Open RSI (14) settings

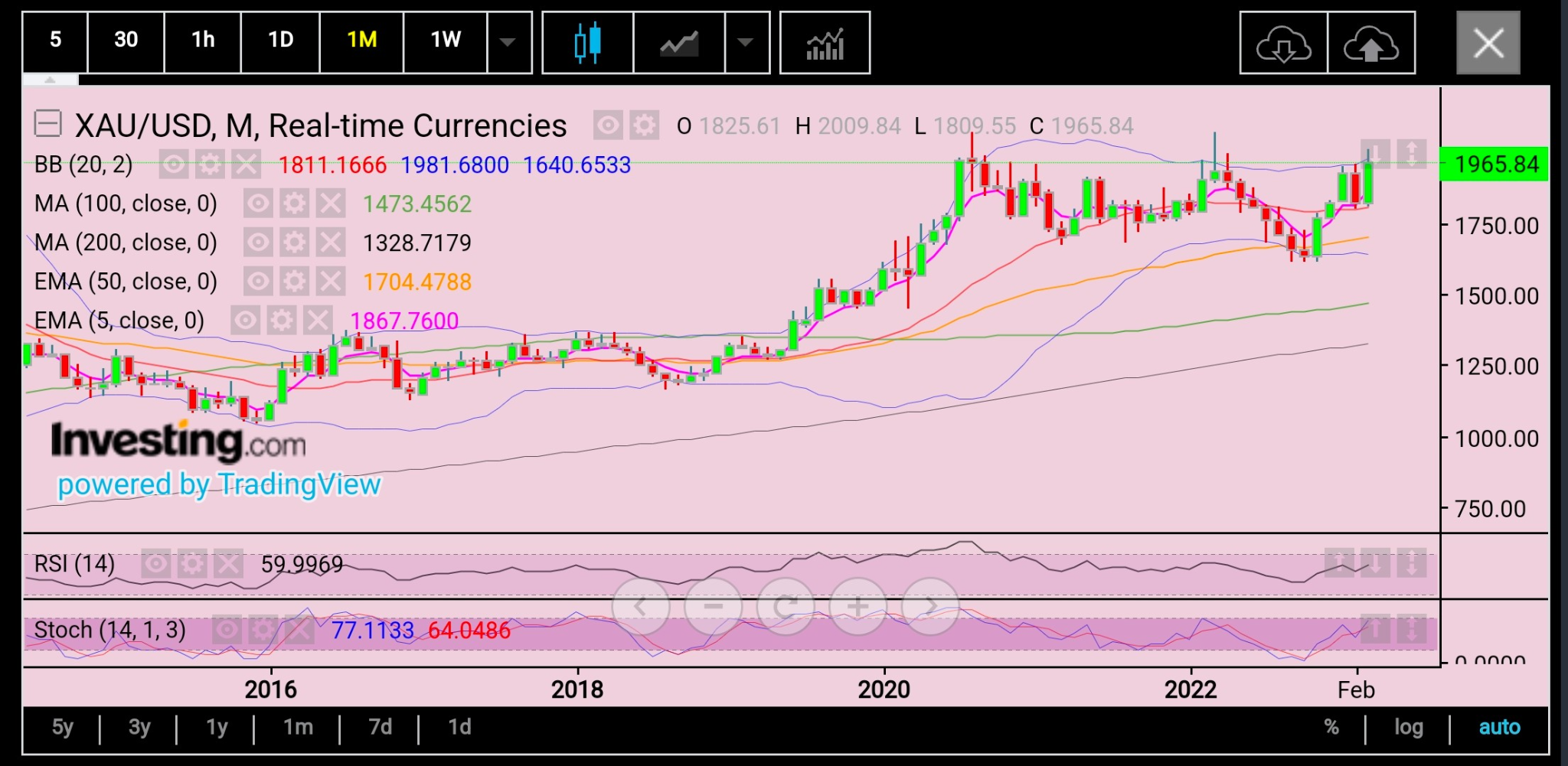click(192, 564)
